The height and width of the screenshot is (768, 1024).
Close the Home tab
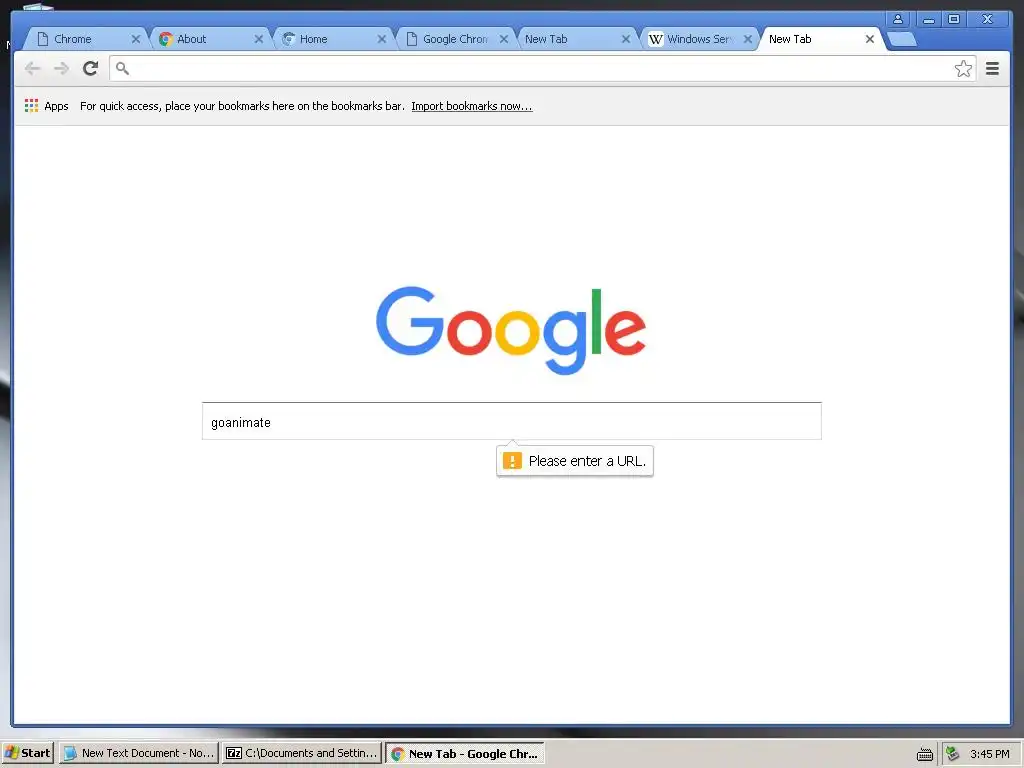[x=382, y=39]
